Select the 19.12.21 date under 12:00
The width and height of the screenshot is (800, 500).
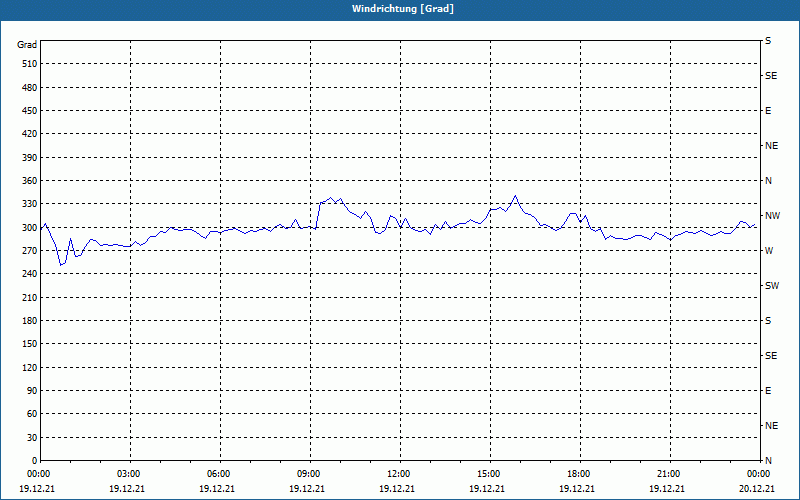[x=397, y=488]
